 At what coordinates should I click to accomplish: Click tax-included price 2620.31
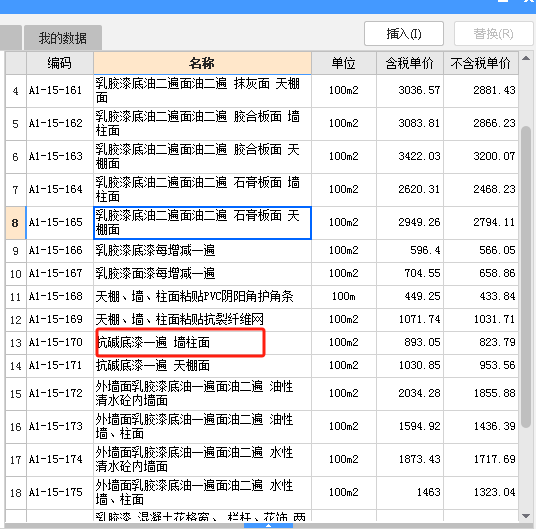click(x=419, y=189)
